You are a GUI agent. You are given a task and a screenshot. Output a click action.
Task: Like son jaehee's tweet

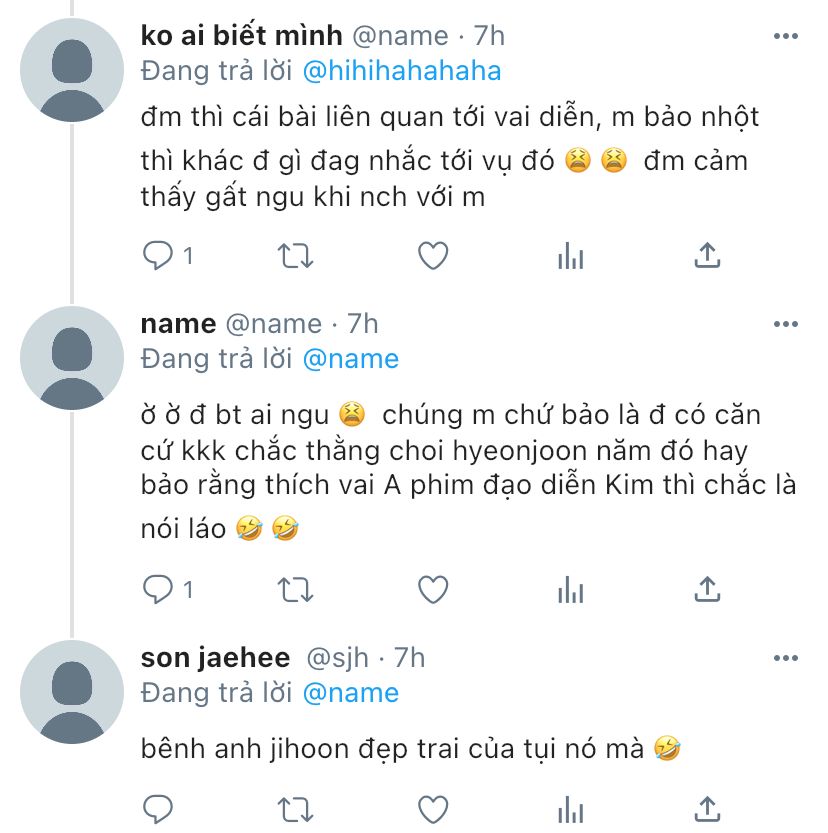tap(433, 810)
